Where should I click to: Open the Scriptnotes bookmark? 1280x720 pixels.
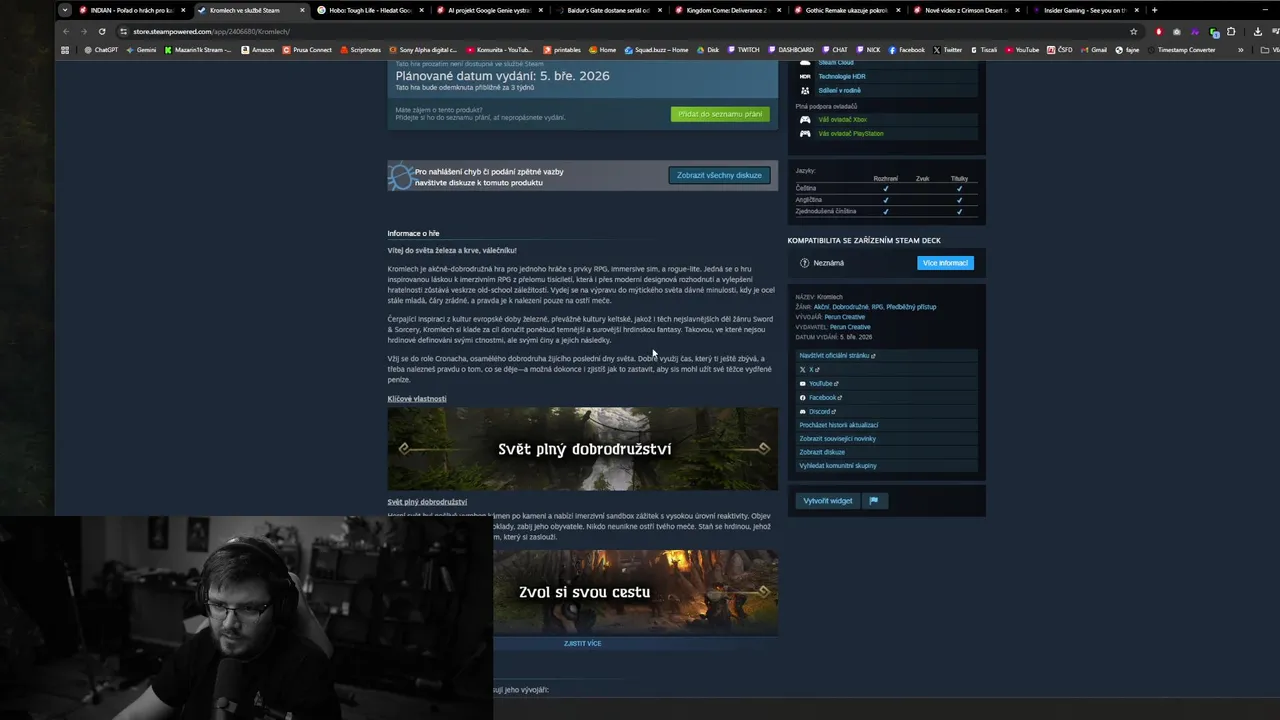[361, 50]
